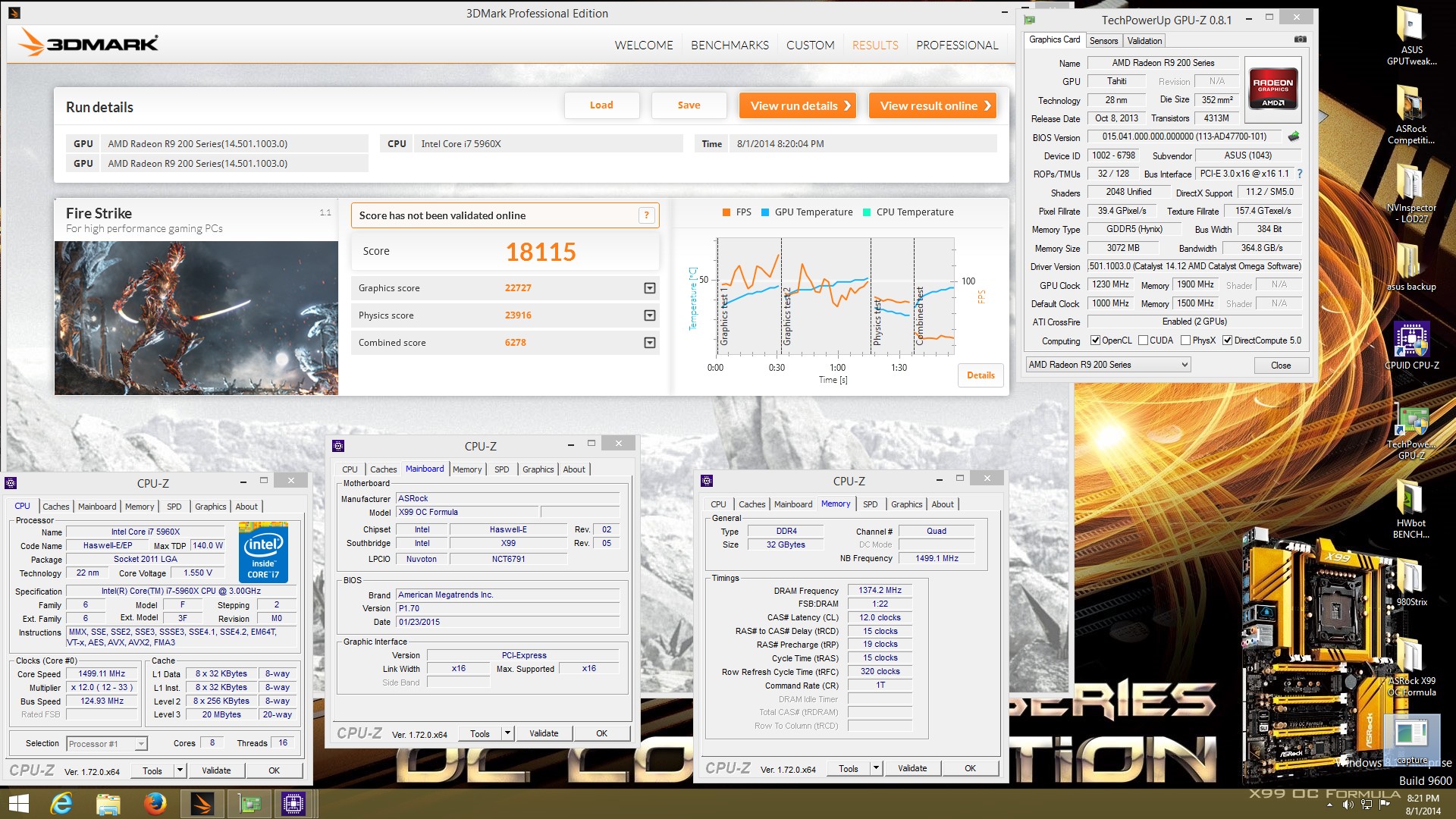Click the GPU-Z screenshot camera icon
The image size is (1456, 819).
[x=1300, y=39]
